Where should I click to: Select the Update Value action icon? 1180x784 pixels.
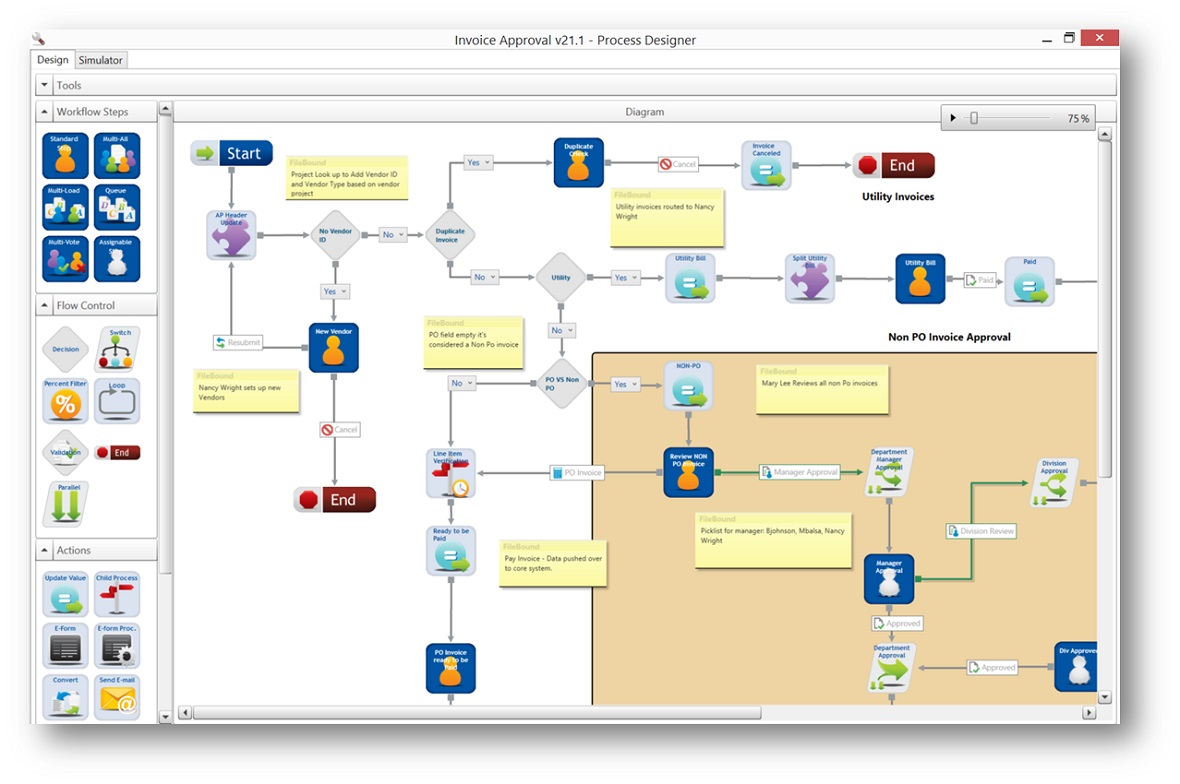64,593
